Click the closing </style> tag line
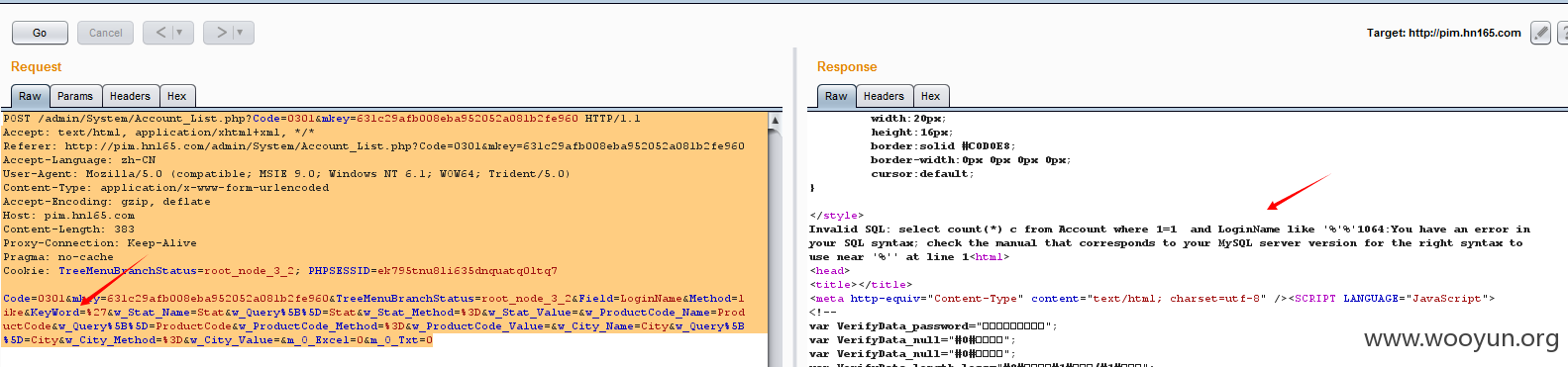This screenshot has height=367, width=1568. point(837,216)
